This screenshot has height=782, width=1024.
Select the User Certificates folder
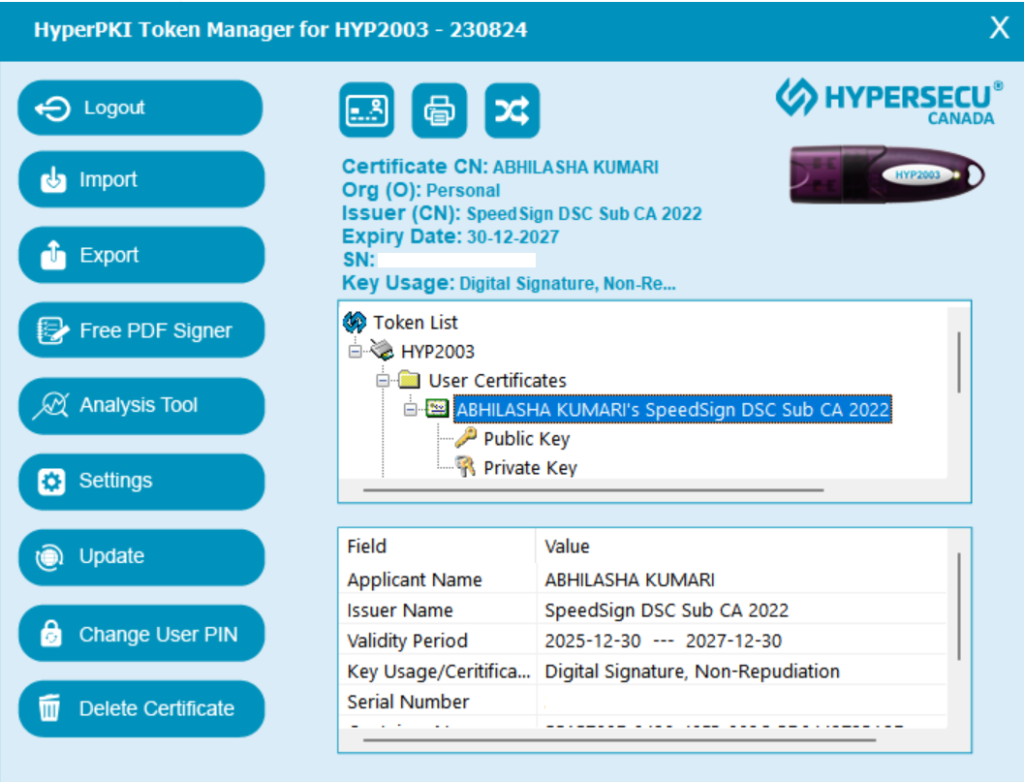[x=497, y=380]
